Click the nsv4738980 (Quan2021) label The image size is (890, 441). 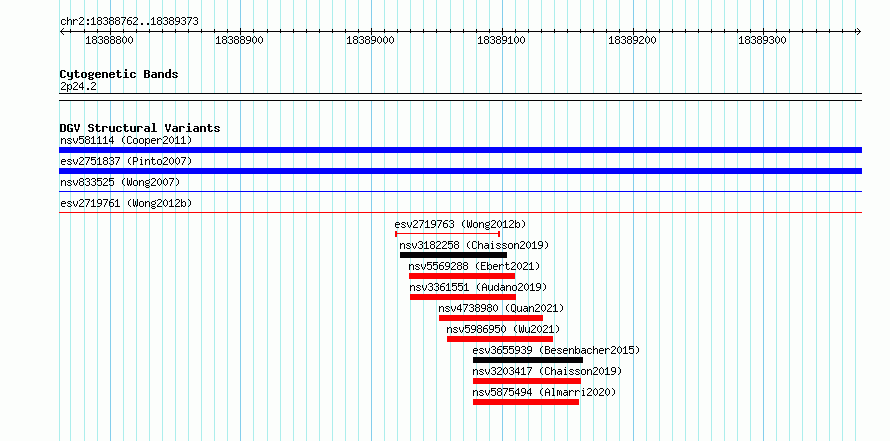pyautogui.click(x=502, y=308)
